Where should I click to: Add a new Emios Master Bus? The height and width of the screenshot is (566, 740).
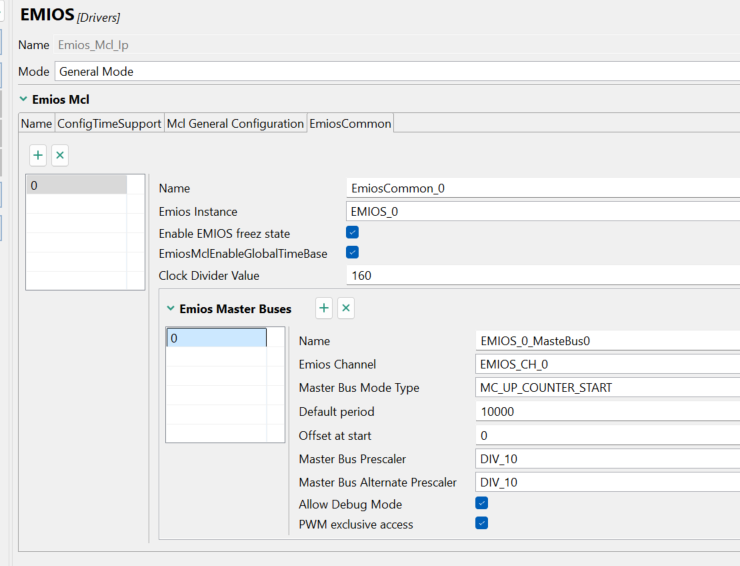[x=324, y=308]
